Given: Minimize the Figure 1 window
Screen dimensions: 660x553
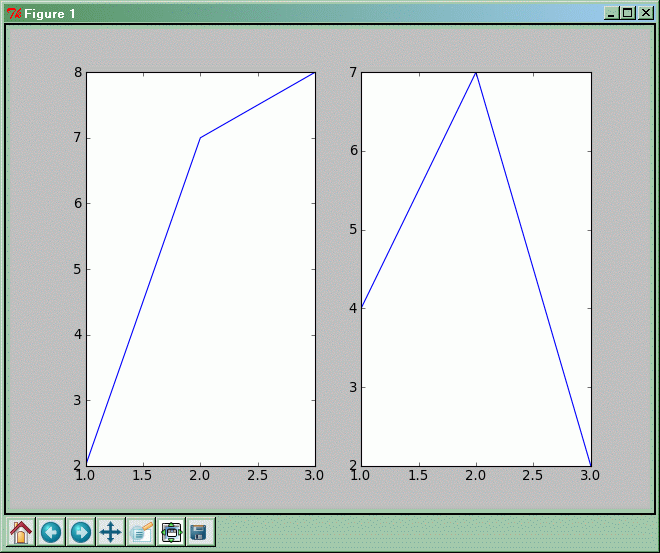Looking at the screenshot, I should pyautogui.click(x=612, y=13).
